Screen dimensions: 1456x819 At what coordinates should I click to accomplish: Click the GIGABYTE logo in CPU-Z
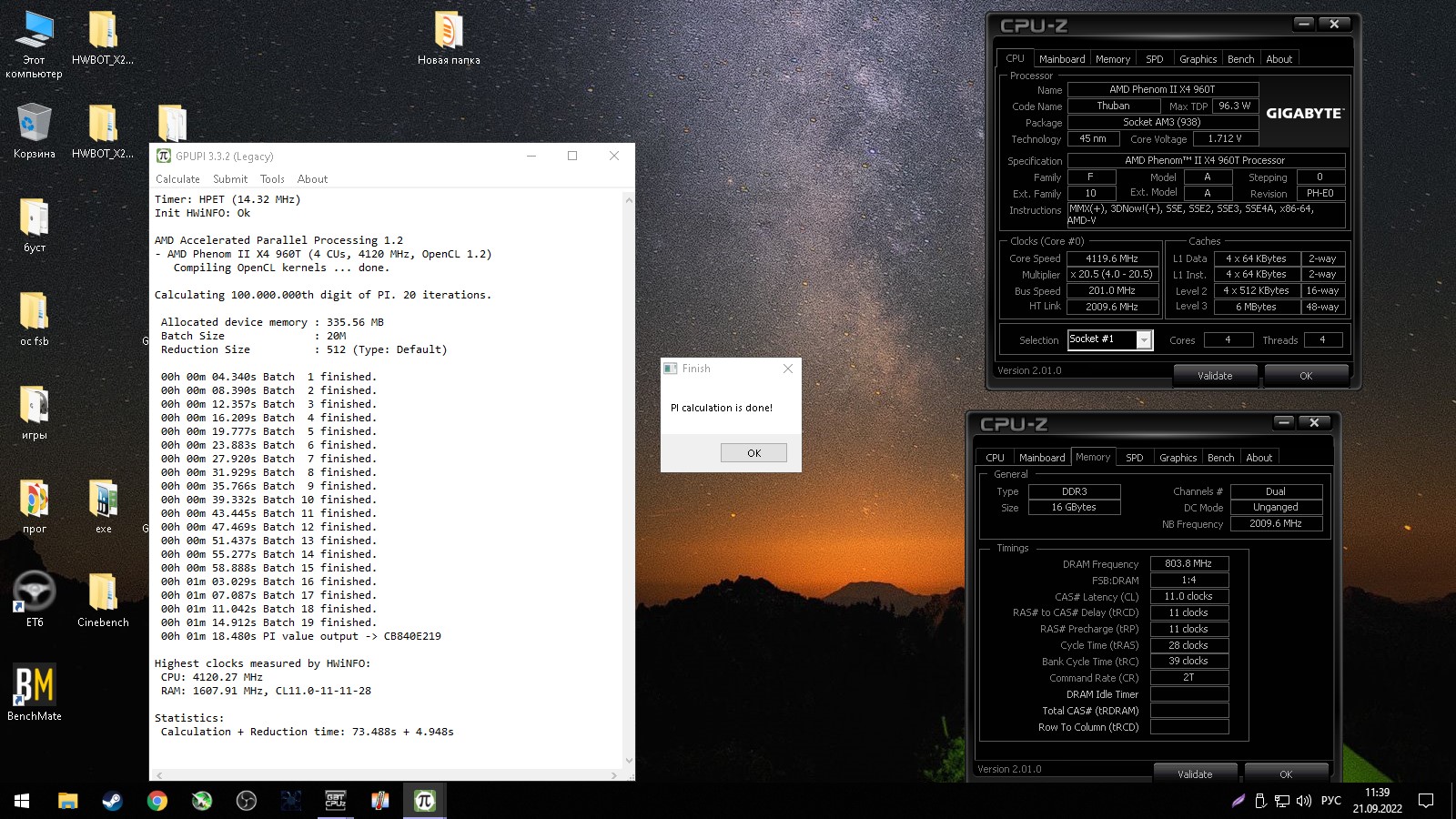[1304, 114]
